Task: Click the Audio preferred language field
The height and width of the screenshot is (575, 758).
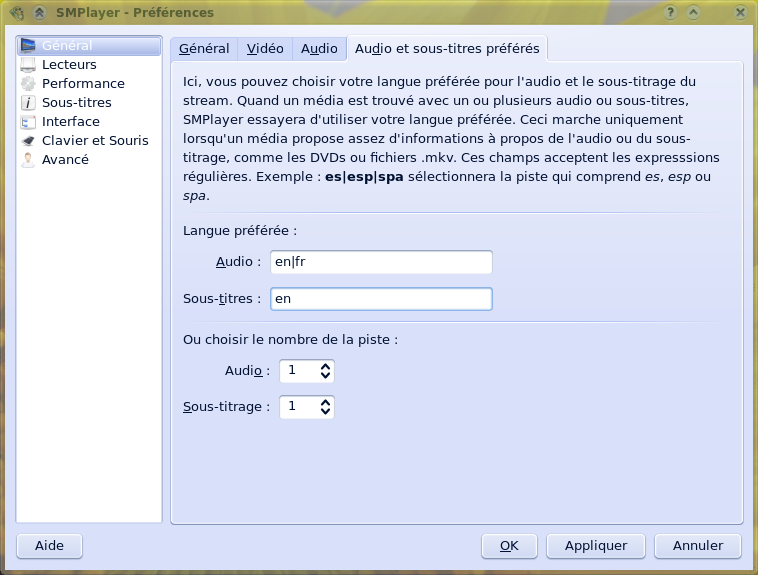Action: click(381, 262)
